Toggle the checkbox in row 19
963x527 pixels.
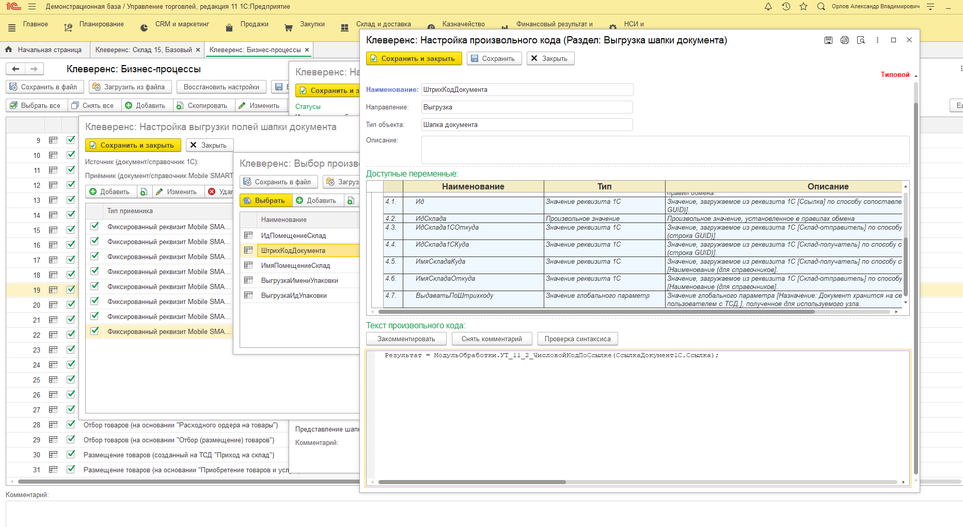[71, 289]
